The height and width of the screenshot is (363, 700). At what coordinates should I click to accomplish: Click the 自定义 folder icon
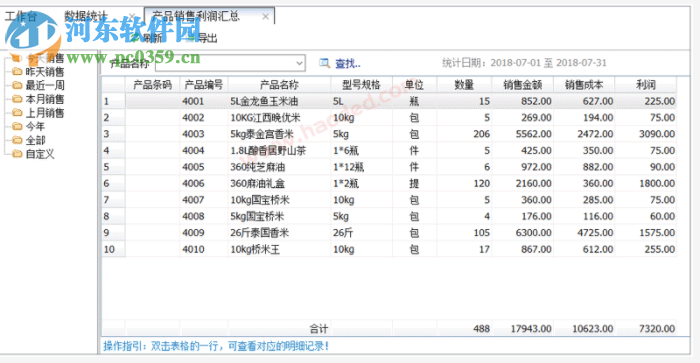tap(17, 154)
